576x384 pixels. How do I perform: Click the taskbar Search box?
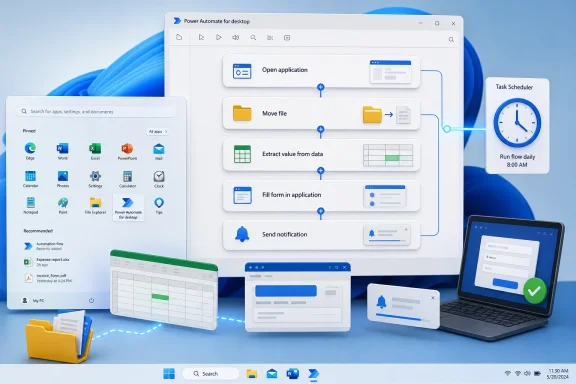(x=210, y=374)
